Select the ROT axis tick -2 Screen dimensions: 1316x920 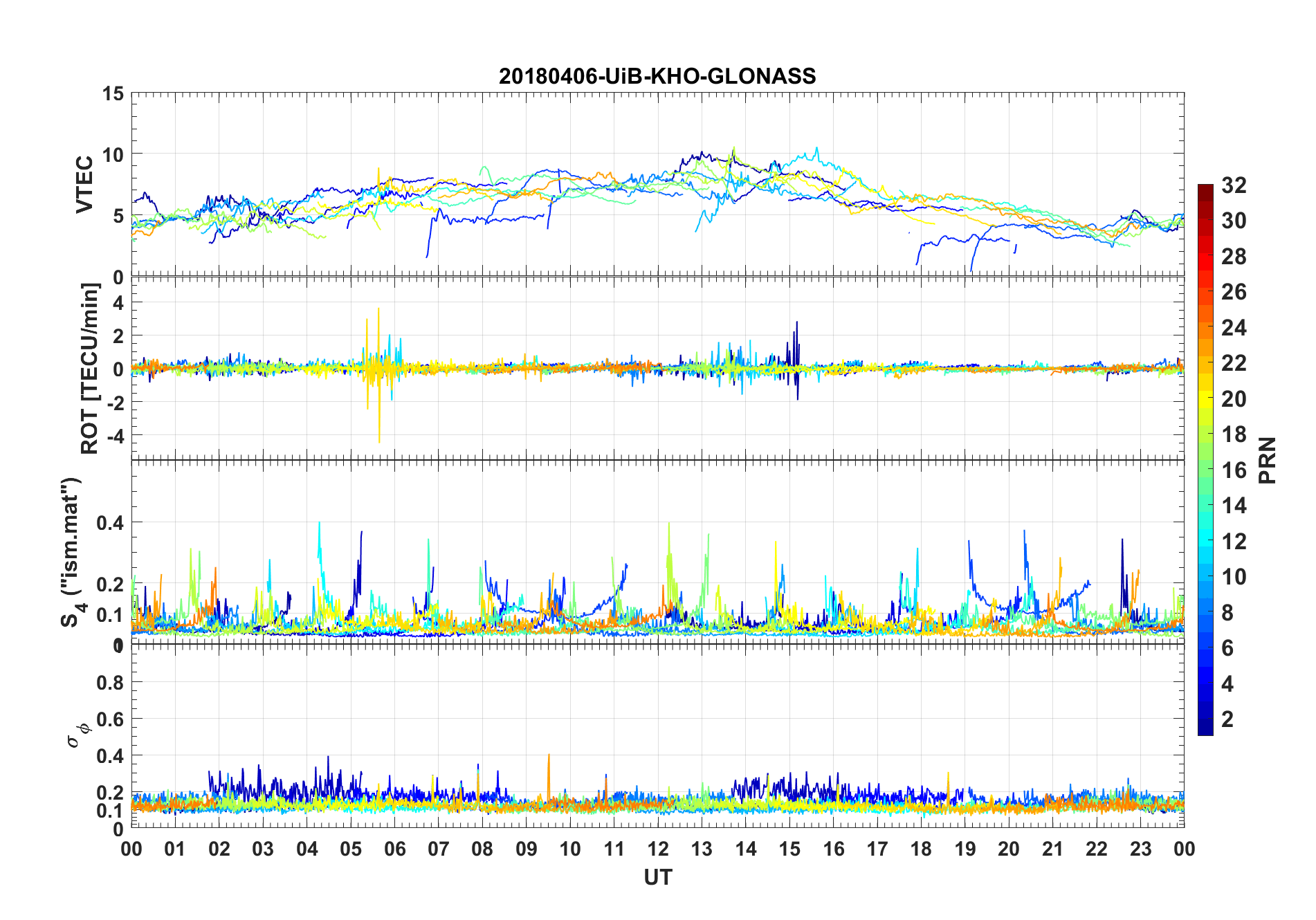(116, 403)
